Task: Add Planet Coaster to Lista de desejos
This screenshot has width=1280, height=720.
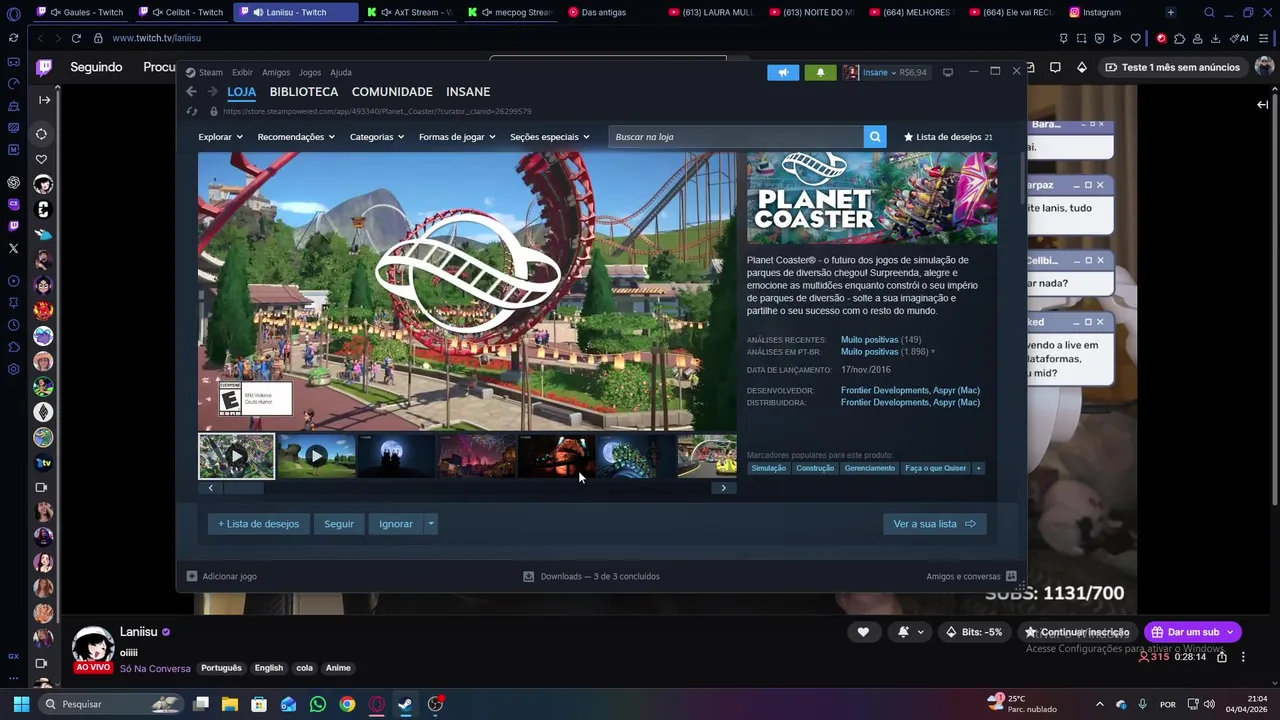Action: tap(259, 524)
